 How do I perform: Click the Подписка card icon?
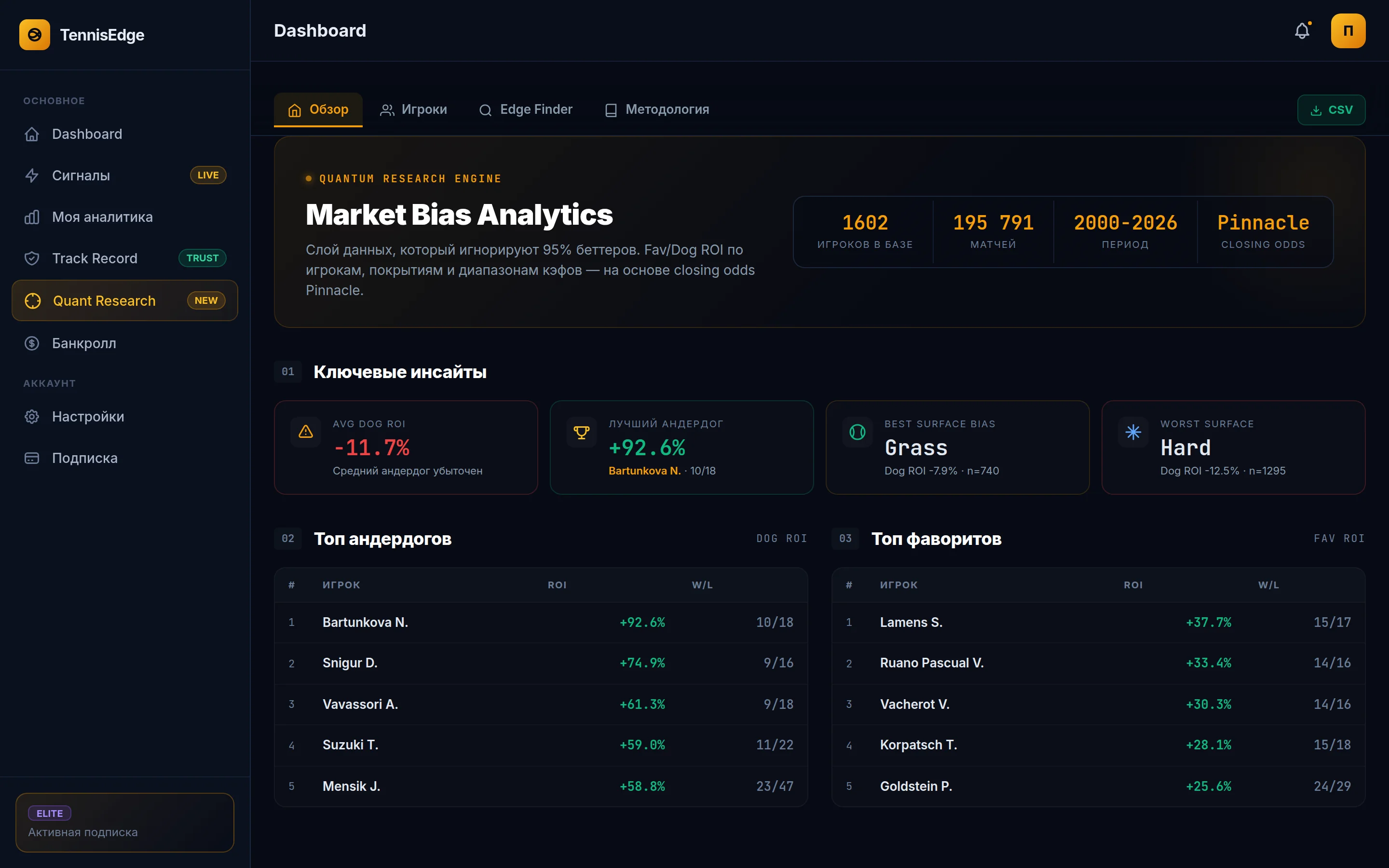tap(32, 458)
